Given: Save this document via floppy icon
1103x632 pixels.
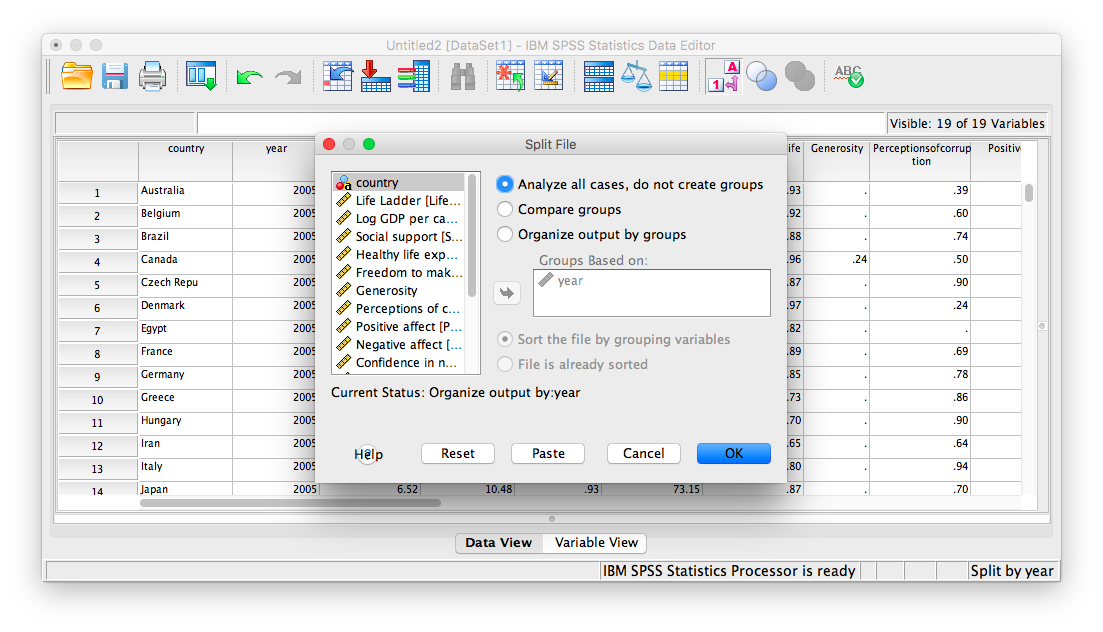Looking at the screenshot, I should pos(115,76).
